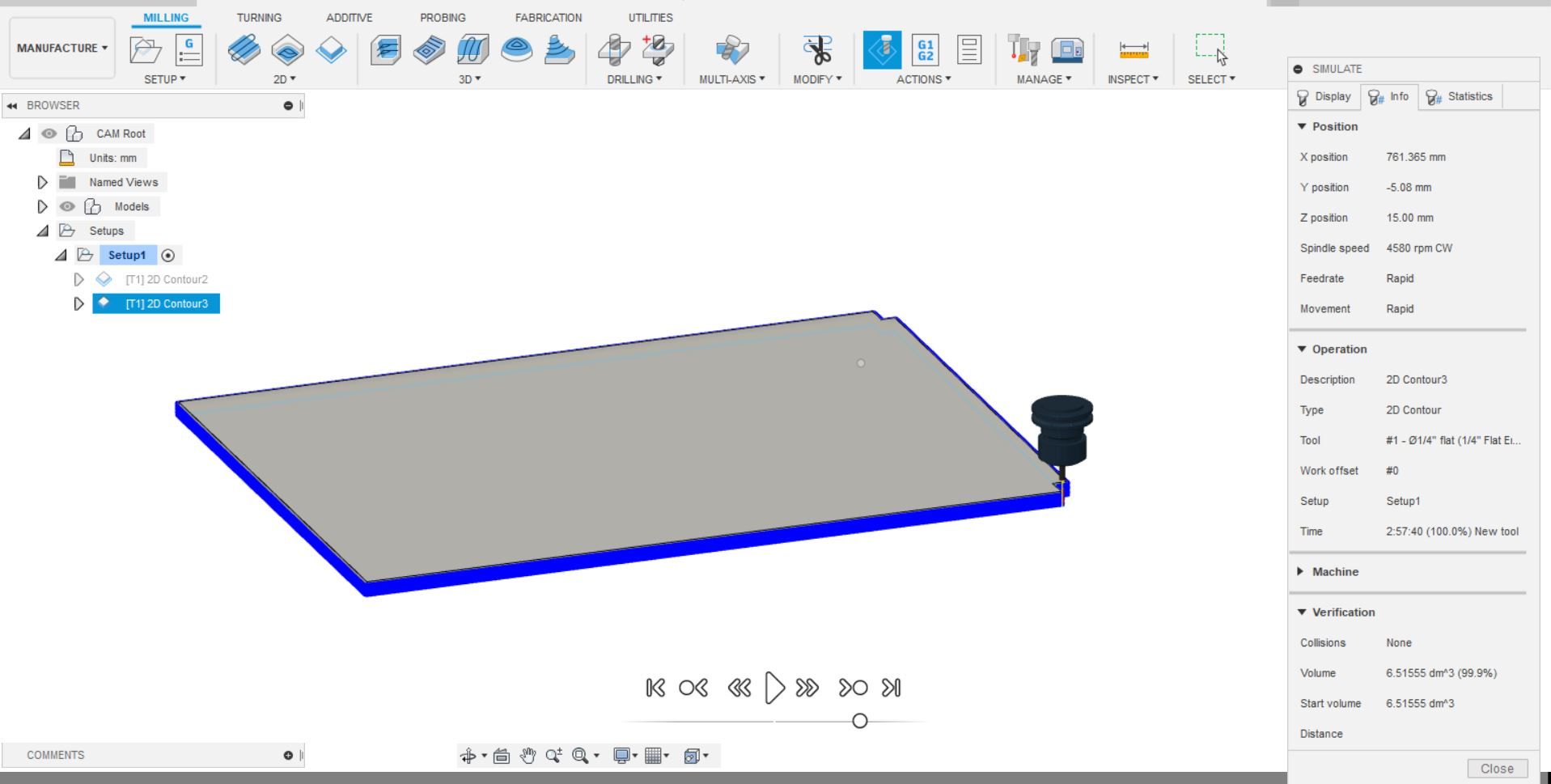Jump to end of simulation
This screenshot has height=784, width=1551.
pyautogui.click(x=892, y=688)
